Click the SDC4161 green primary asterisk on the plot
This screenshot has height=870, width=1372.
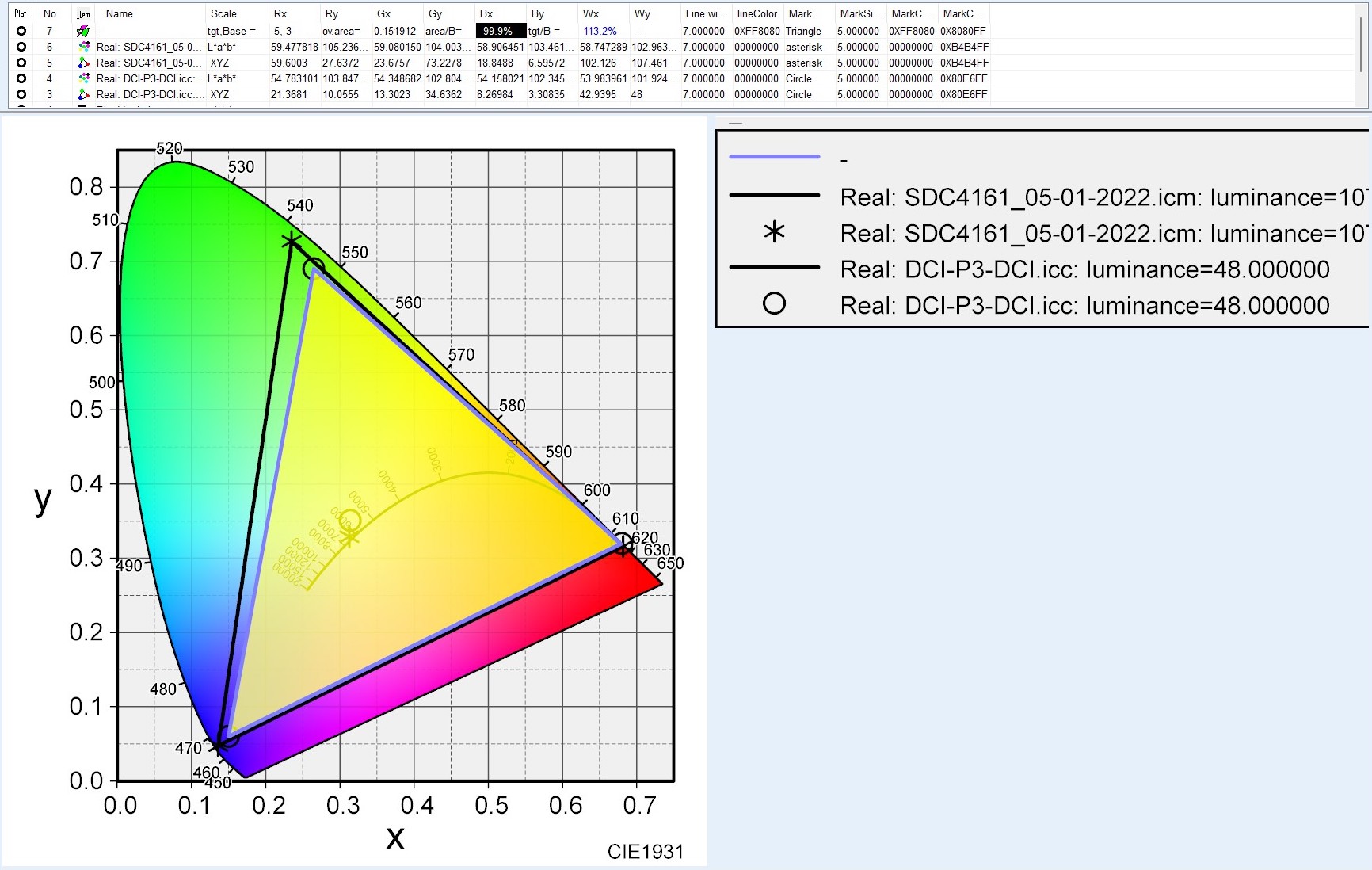(x=292, y=242)
